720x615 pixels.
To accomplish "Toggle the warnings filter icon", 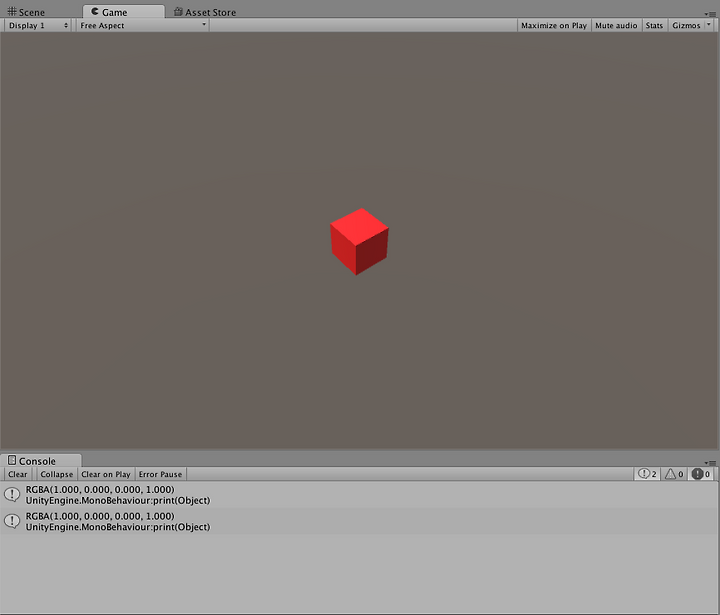I will [x=674, y=474].
